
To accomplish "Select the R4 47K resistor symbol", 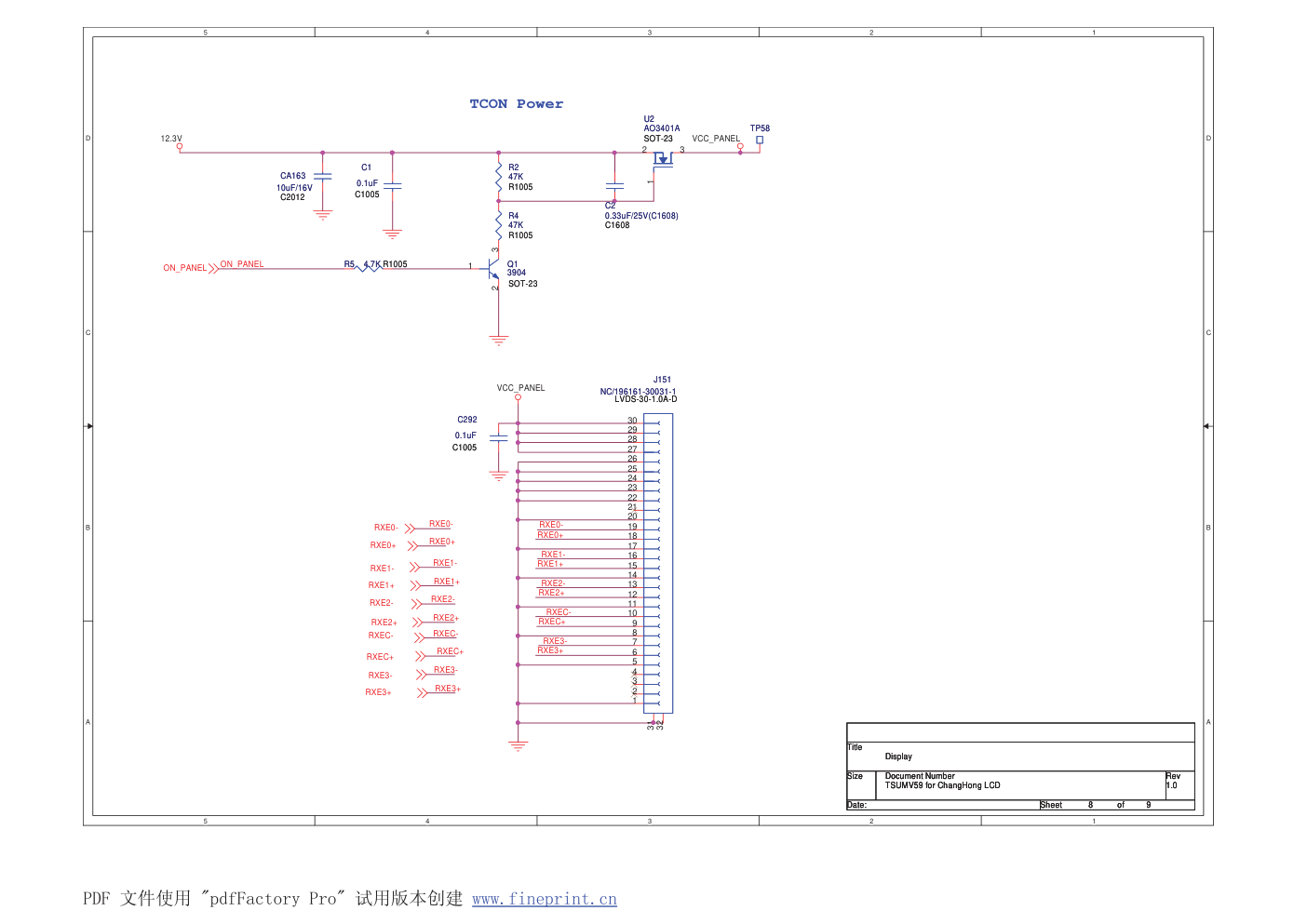I will tap(499, 224).
